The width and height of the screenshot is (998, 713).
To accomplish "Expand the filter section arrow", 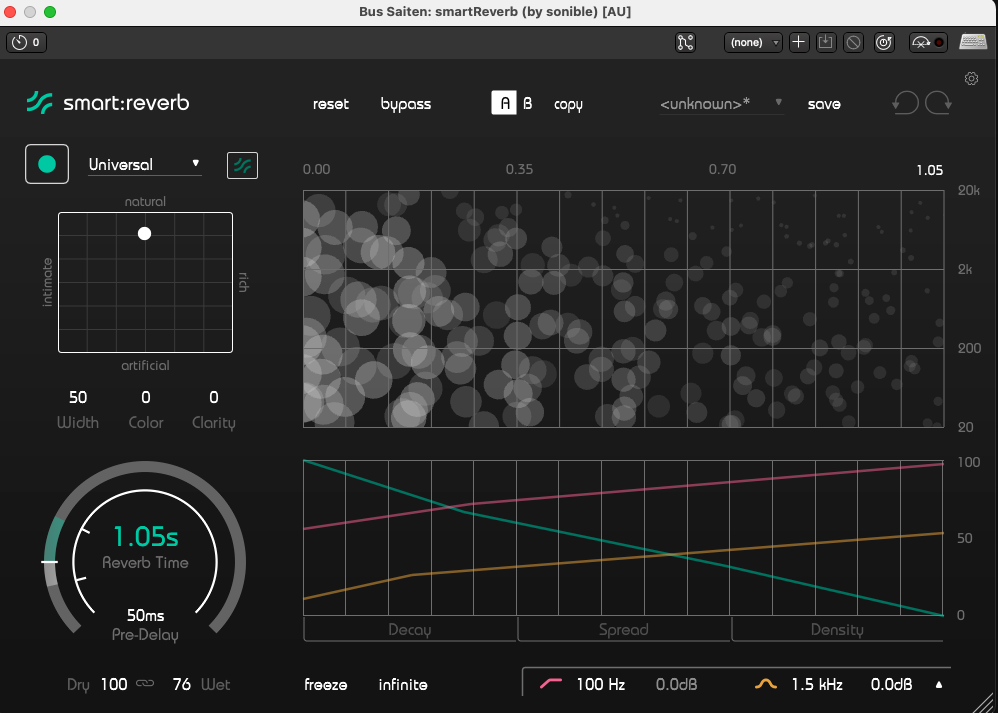I will coord(939,685).
